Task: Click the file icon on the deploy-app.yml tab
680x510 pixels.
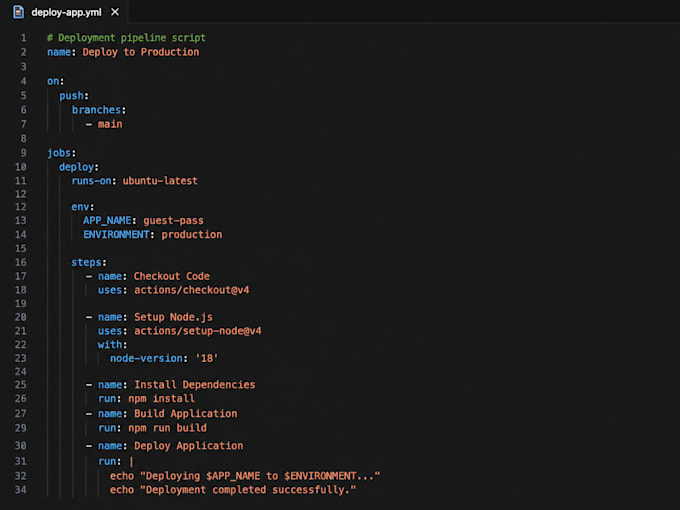Action: coord(18,12)
